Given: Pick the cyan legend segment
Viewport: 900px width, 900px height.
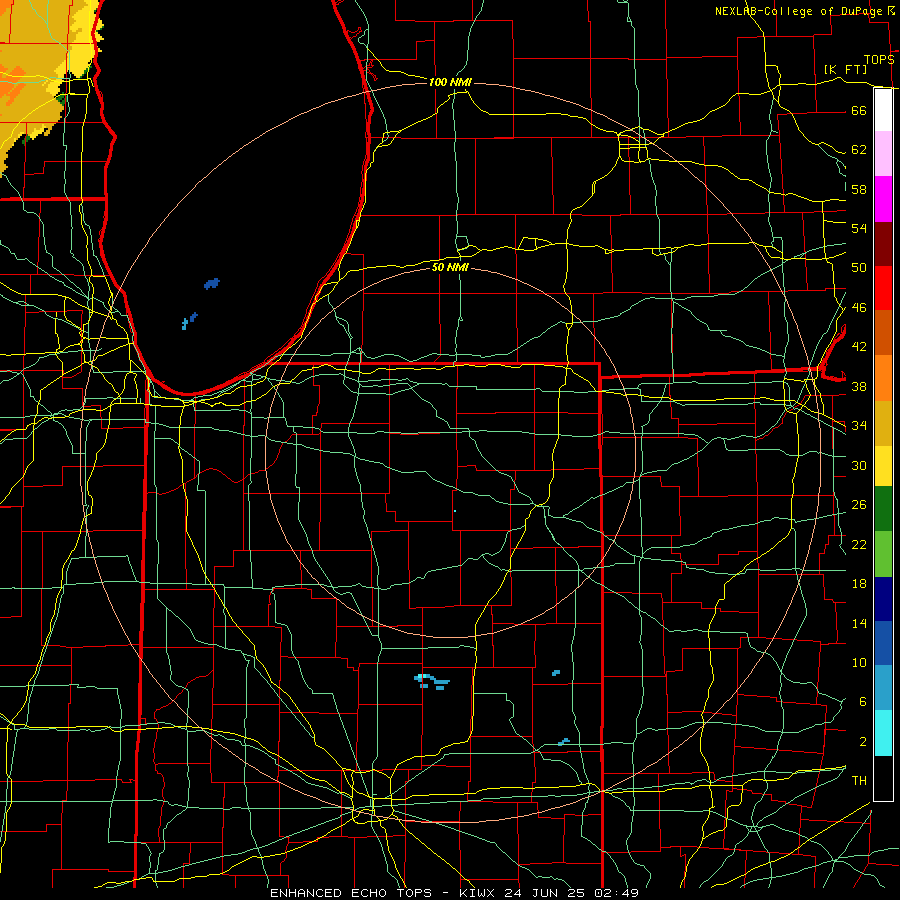Looking at the screenshot, I should point(883,733).
